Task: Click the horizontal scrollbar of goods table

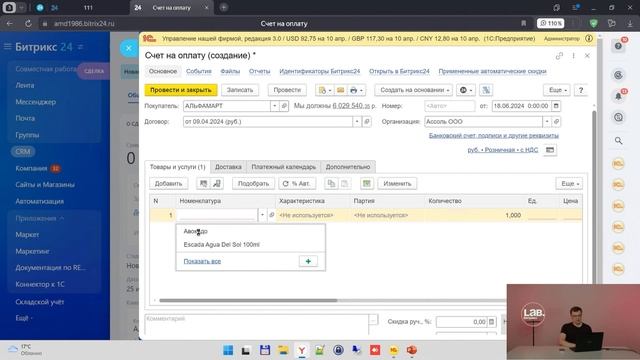Action: 248,300
